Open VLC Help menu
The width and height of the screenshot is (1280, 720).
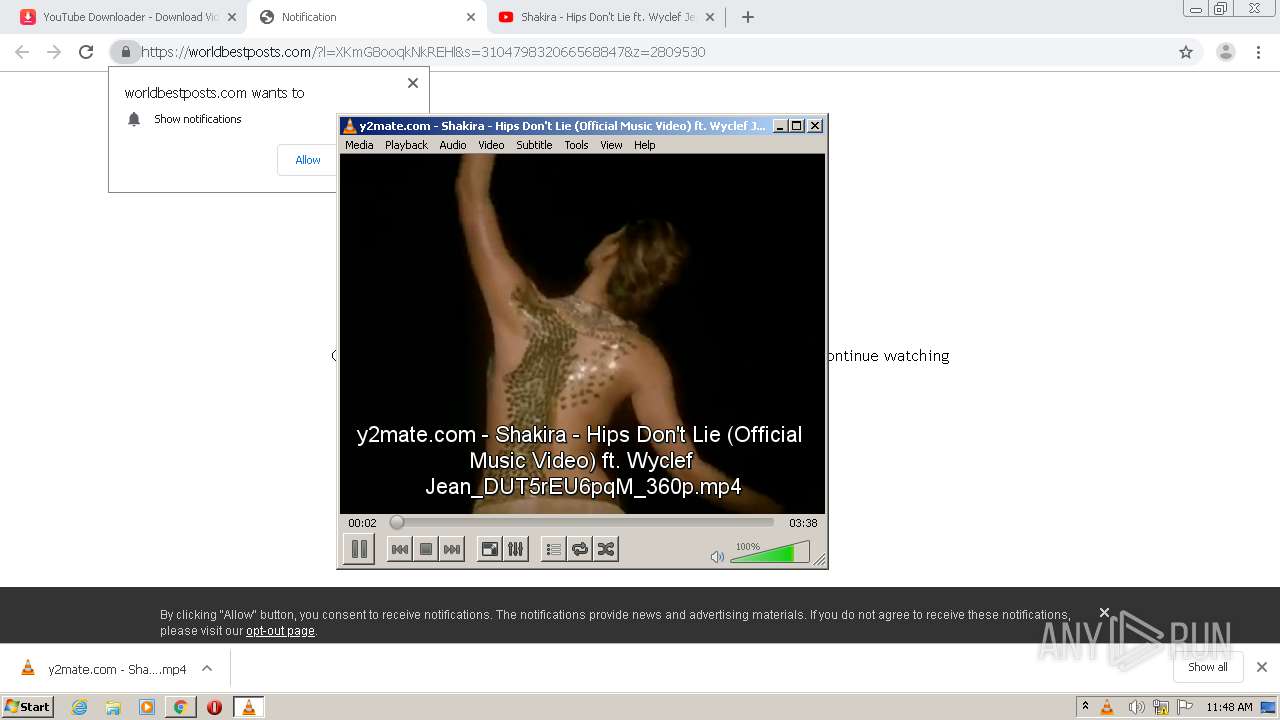tap(645, 145)
